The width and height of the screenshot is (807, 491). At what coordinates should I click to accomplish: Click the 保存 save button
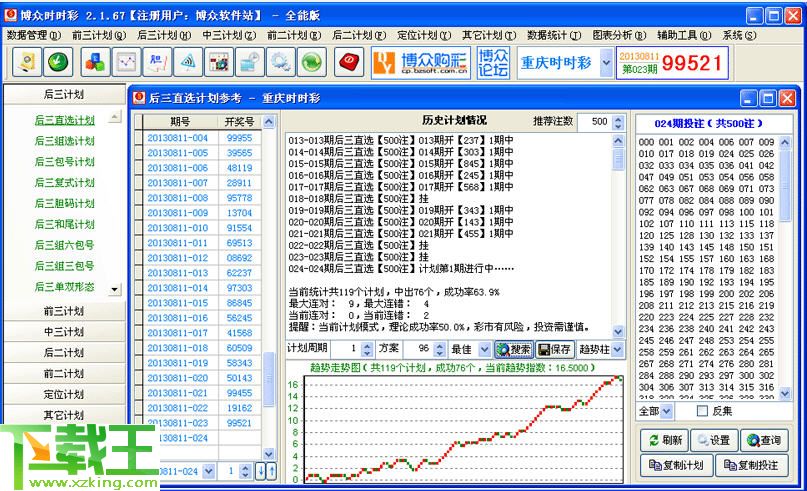pyautogui.click(x=555, y=349)
